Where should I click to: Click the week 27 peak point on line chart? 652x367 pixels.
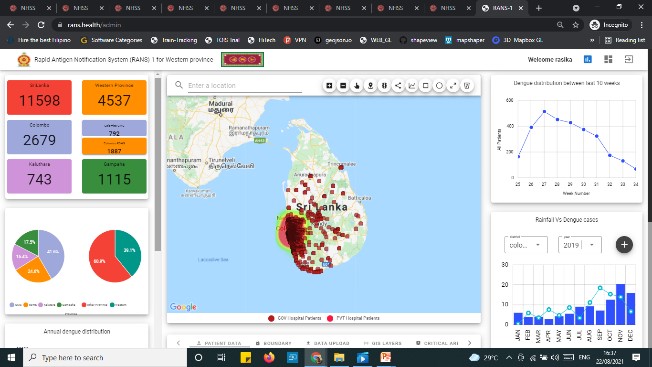pyautogui.click(x=544, y=112)
